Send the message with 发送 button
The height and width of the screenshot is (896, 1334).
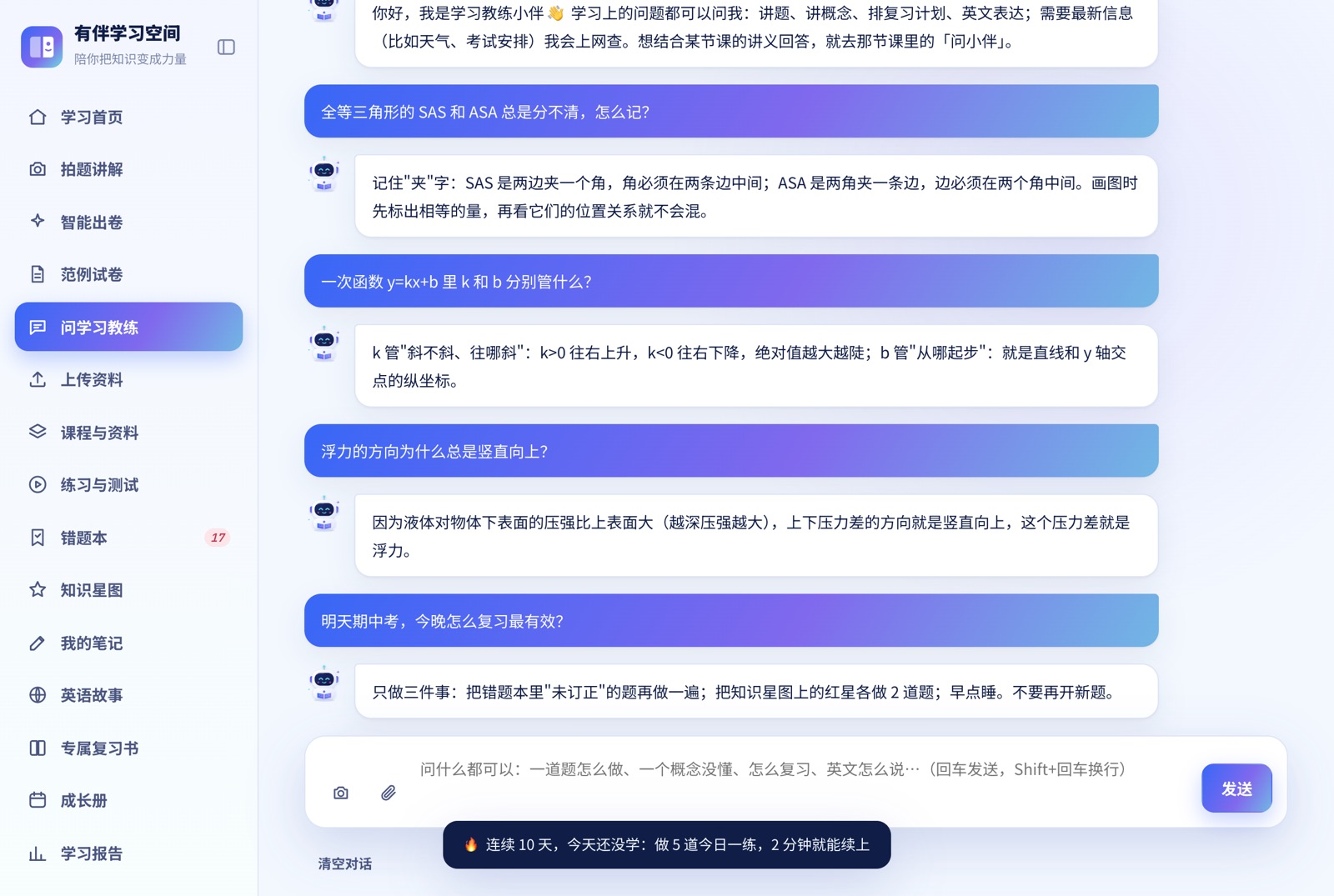point(1236,788)
